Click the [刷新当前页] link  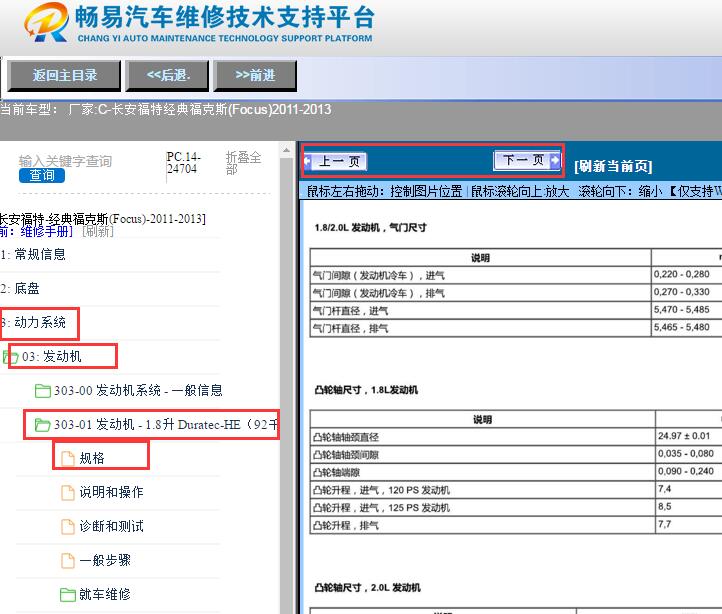[613, 166]
